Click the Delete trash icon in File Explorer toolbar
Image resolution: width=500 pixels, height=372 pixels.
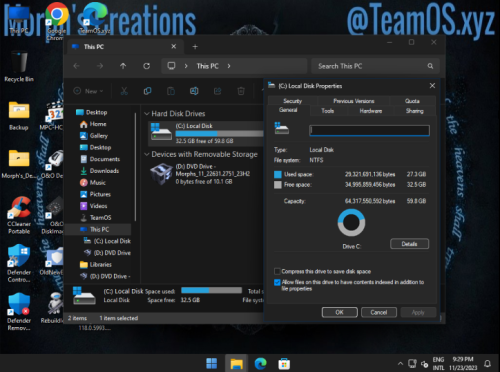click(241, 91)
